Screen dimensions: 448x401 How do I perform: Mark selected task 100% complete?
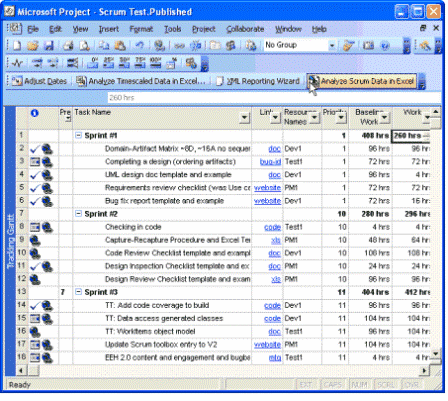click(x=156, y=63)
